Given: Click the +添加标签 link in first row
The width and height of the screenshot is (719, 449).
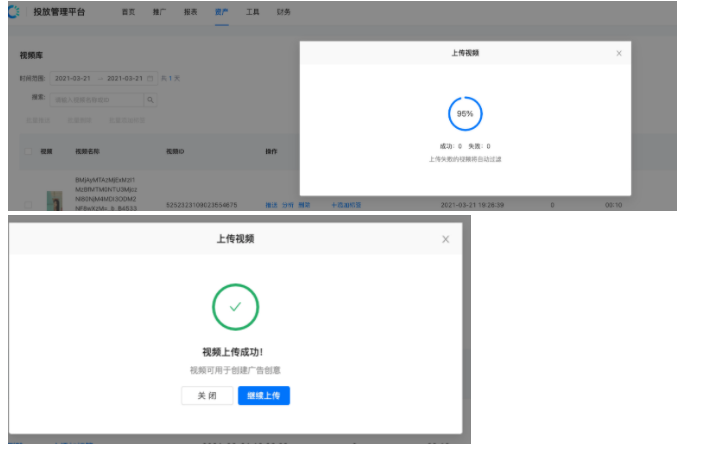Looking at the screenshot, I should (x=346, y=205).
